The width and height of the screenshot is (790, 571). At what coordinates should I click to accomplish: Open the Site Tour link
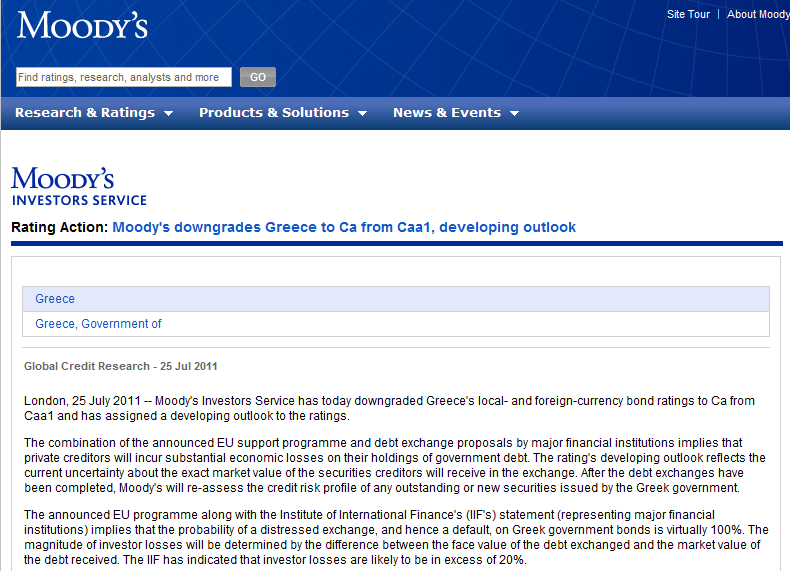coord(688,14)
